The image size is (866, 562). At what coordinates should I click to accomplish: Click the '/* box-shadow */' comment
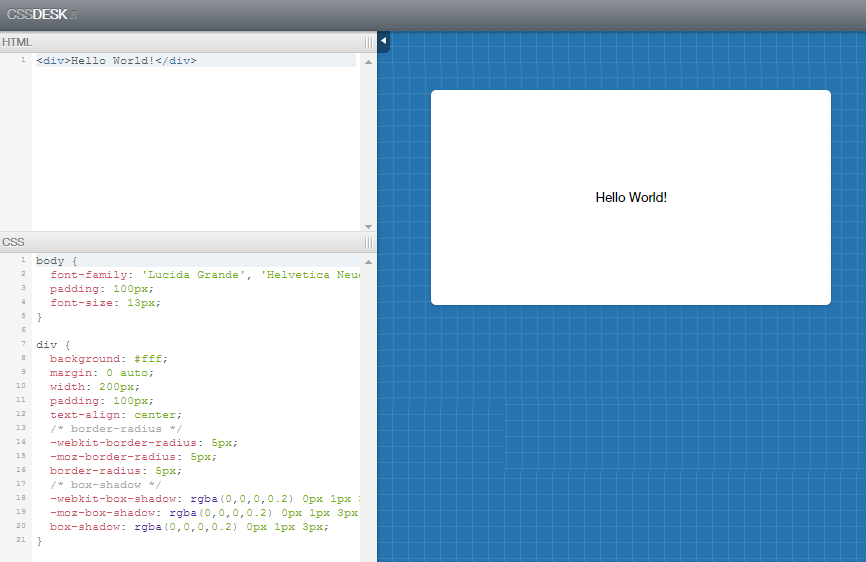tap(105, 485)
